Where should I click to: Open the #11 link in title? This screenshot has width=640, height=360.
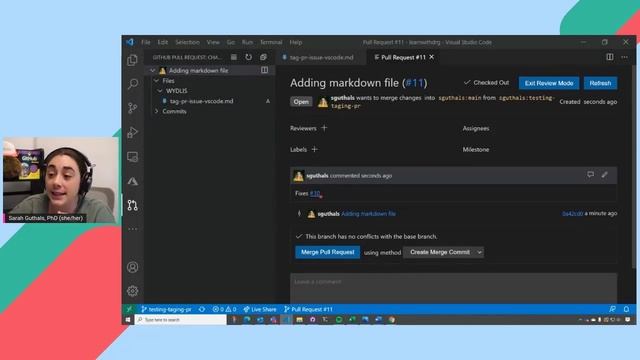414,83
